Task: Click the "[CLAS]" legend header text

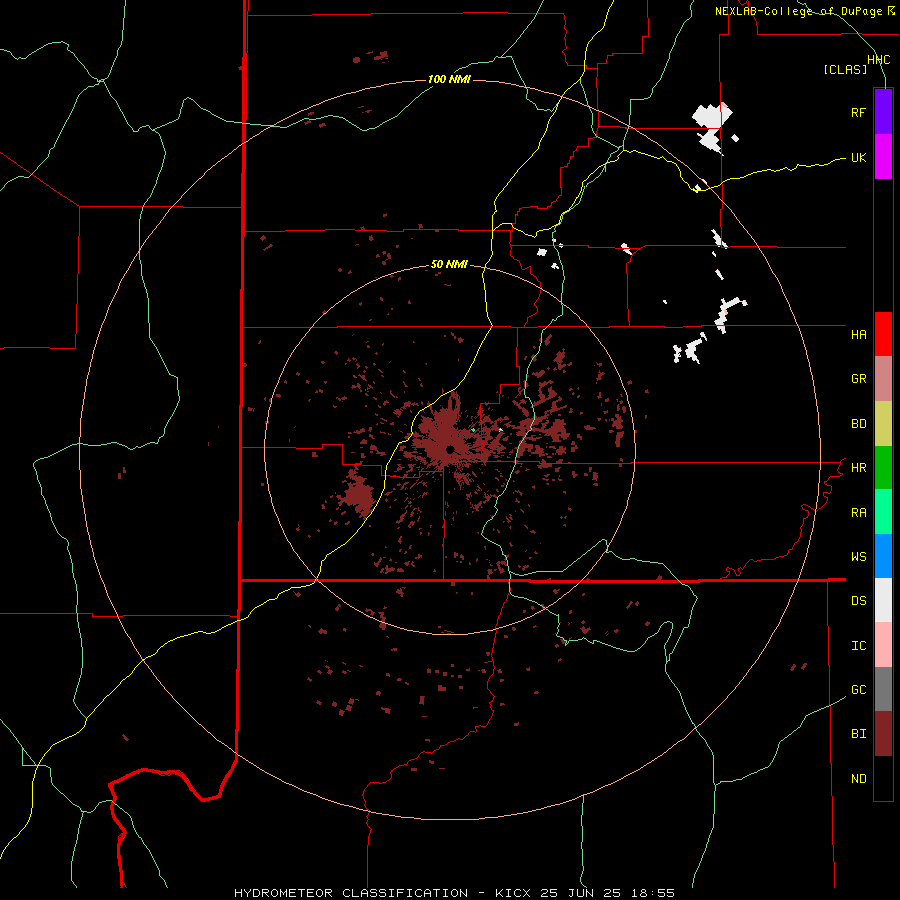Action: [845, 70]
